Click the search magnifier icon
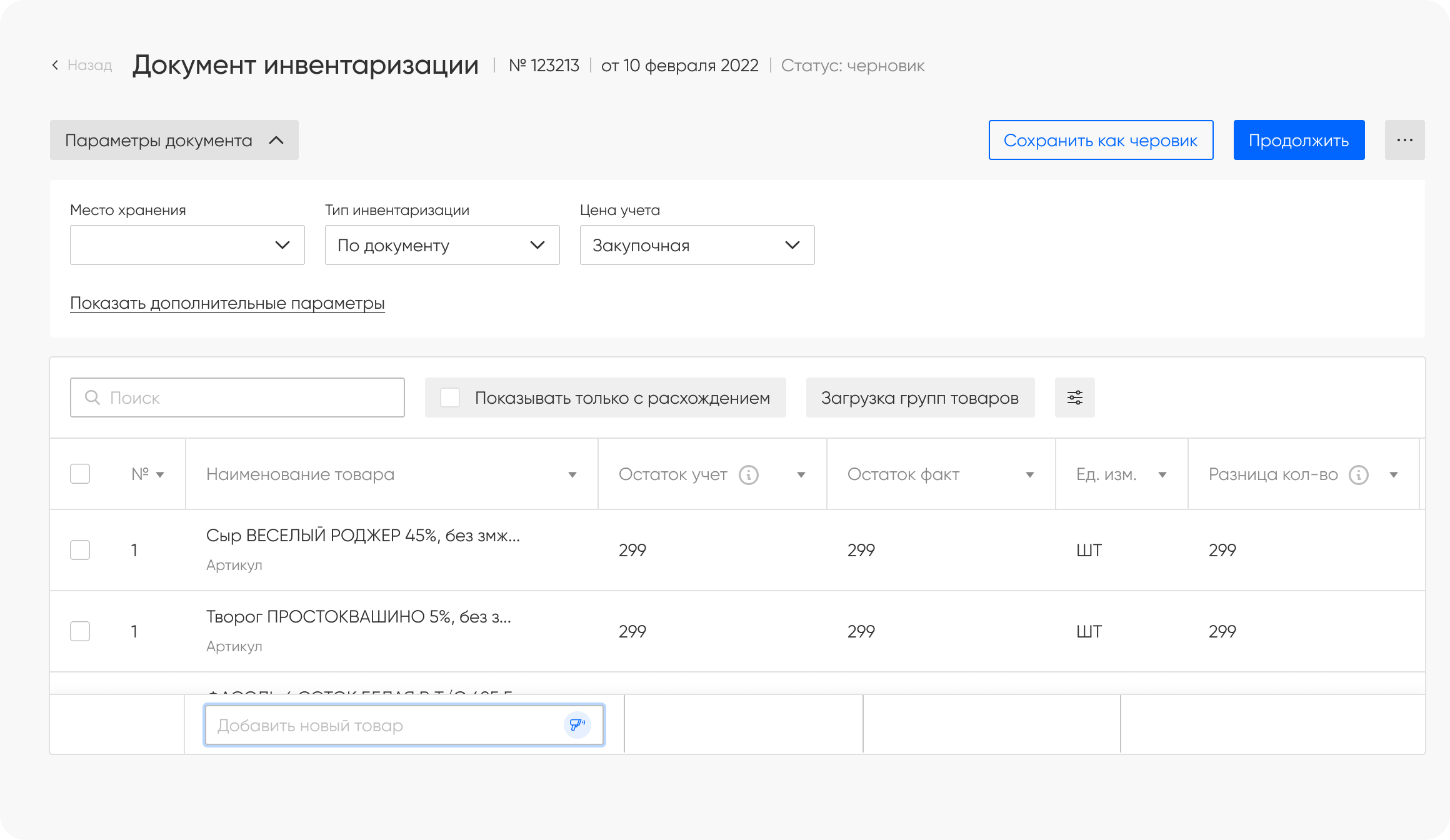The width and height of the screenshot is (1450, 840). 92,397
